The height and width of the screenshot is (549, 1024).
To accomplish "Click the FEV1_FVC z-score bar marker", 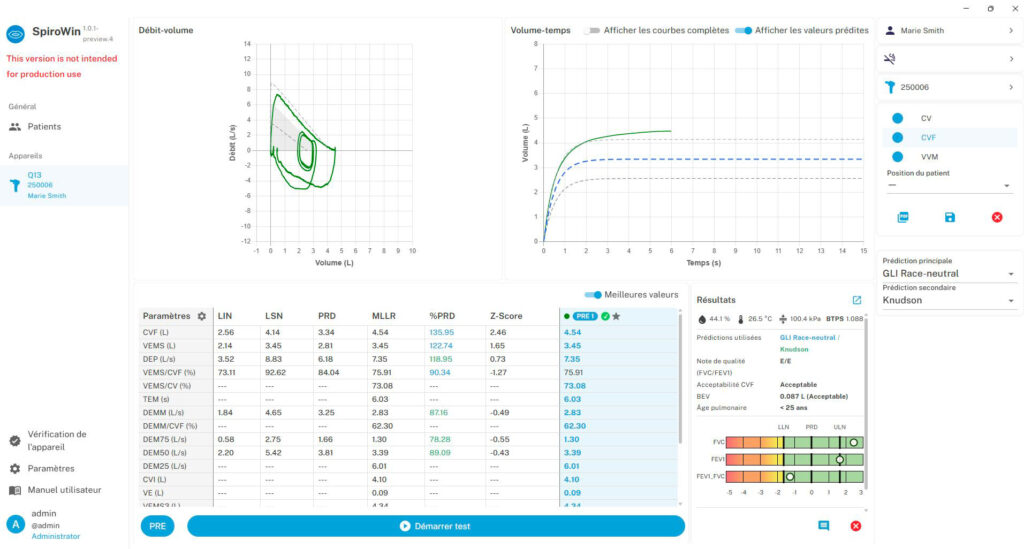I will tap(790, 477).
